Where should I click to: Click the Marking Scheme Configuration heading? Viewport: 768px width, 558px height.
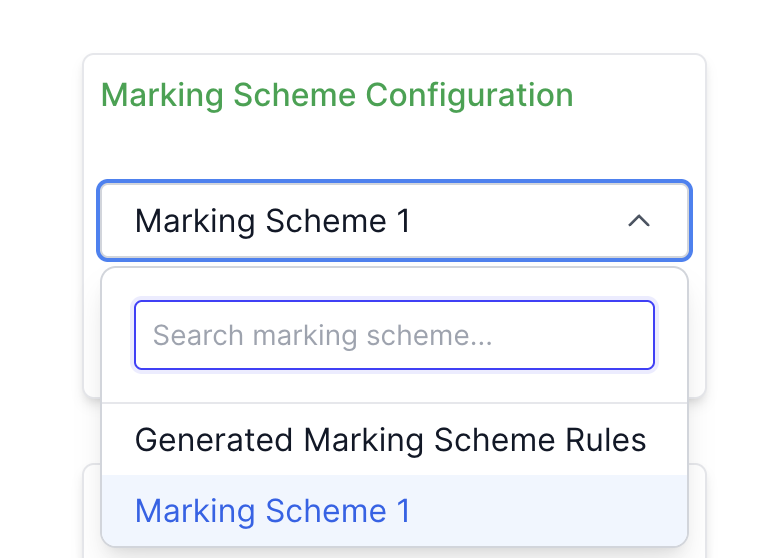(x=337, y=96)
